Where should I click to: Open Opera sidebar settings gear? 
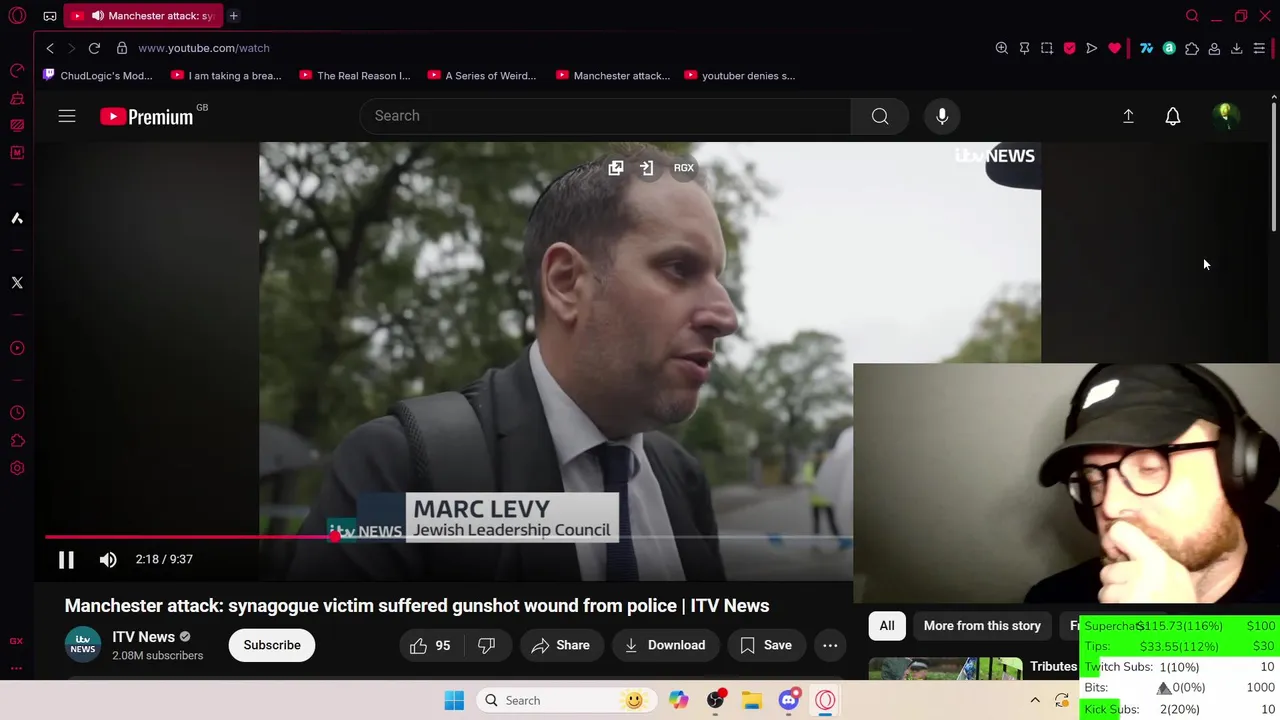point(17,467)
